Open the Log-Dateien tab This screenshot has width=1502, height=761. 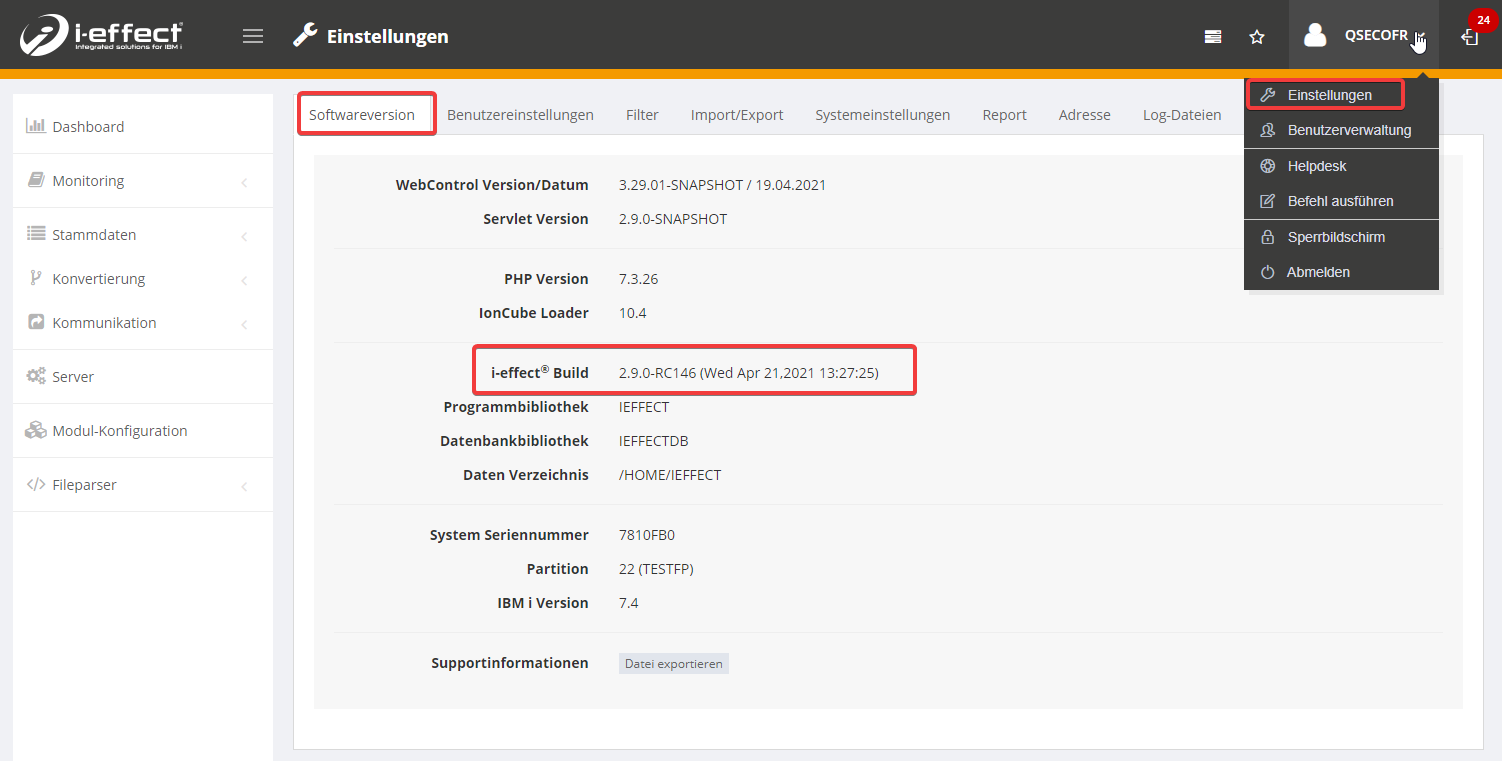(x=1181, y=115)
